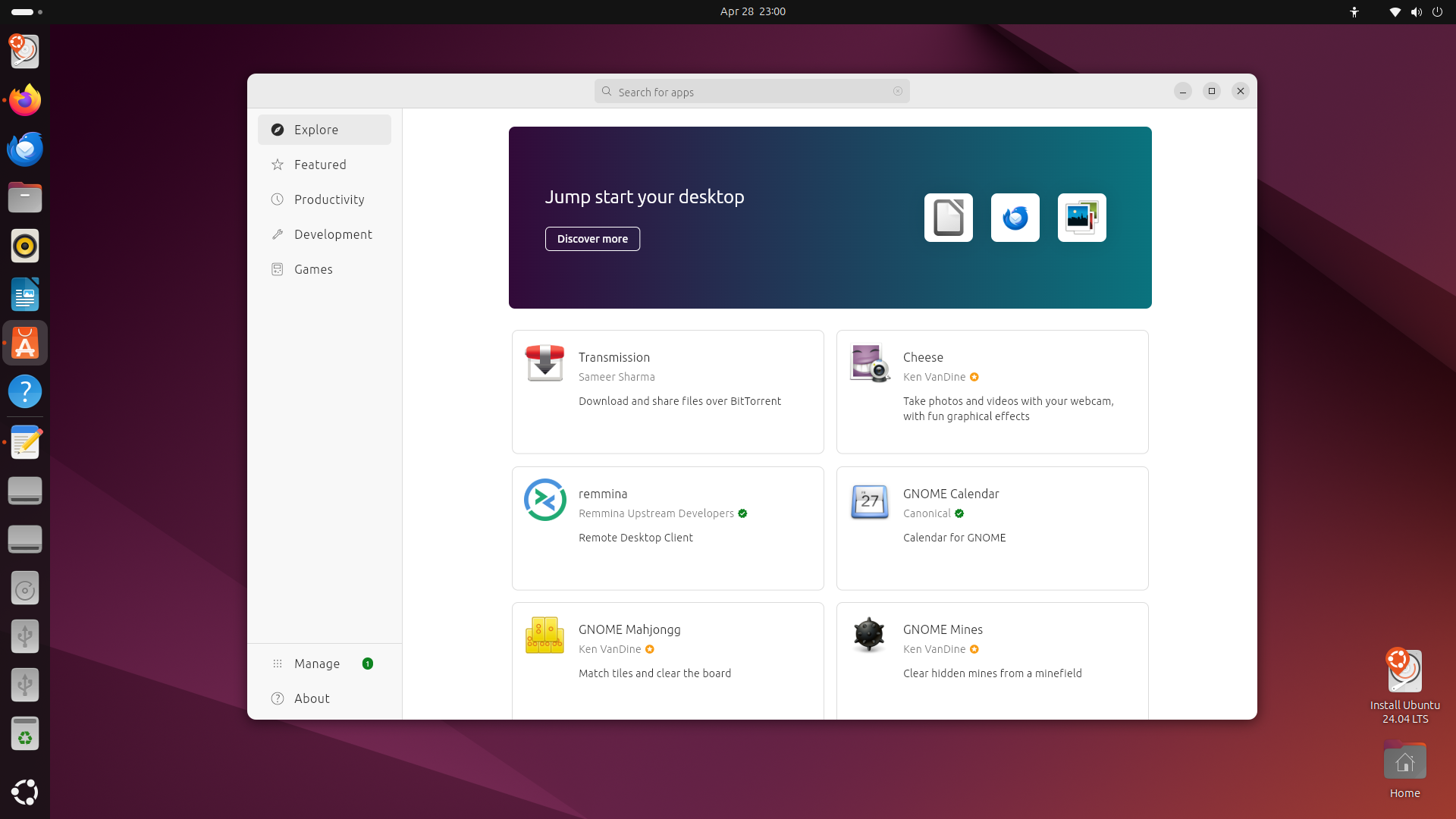Show applications grid via Ubuntu logo
Screen dimensions: 1456x819
tap(25, 792)
